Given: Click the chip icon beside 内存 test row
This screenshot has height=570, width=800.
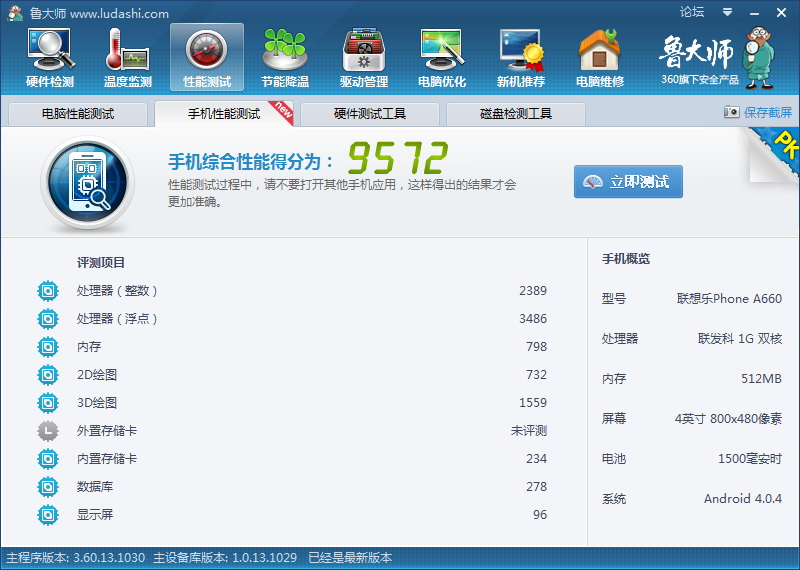Looking at the screenshot, I should (x=48, y=347).
